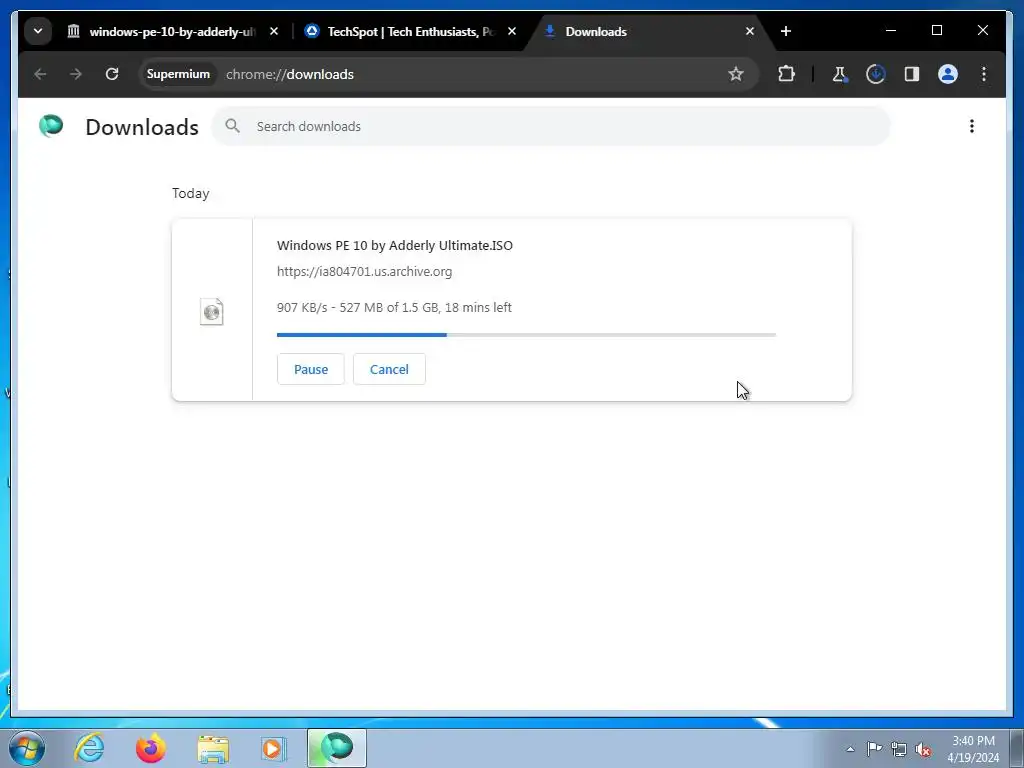This screenshot has height=768, width=1024.
Task: Open Action Center flag icon
Action: 874,748
